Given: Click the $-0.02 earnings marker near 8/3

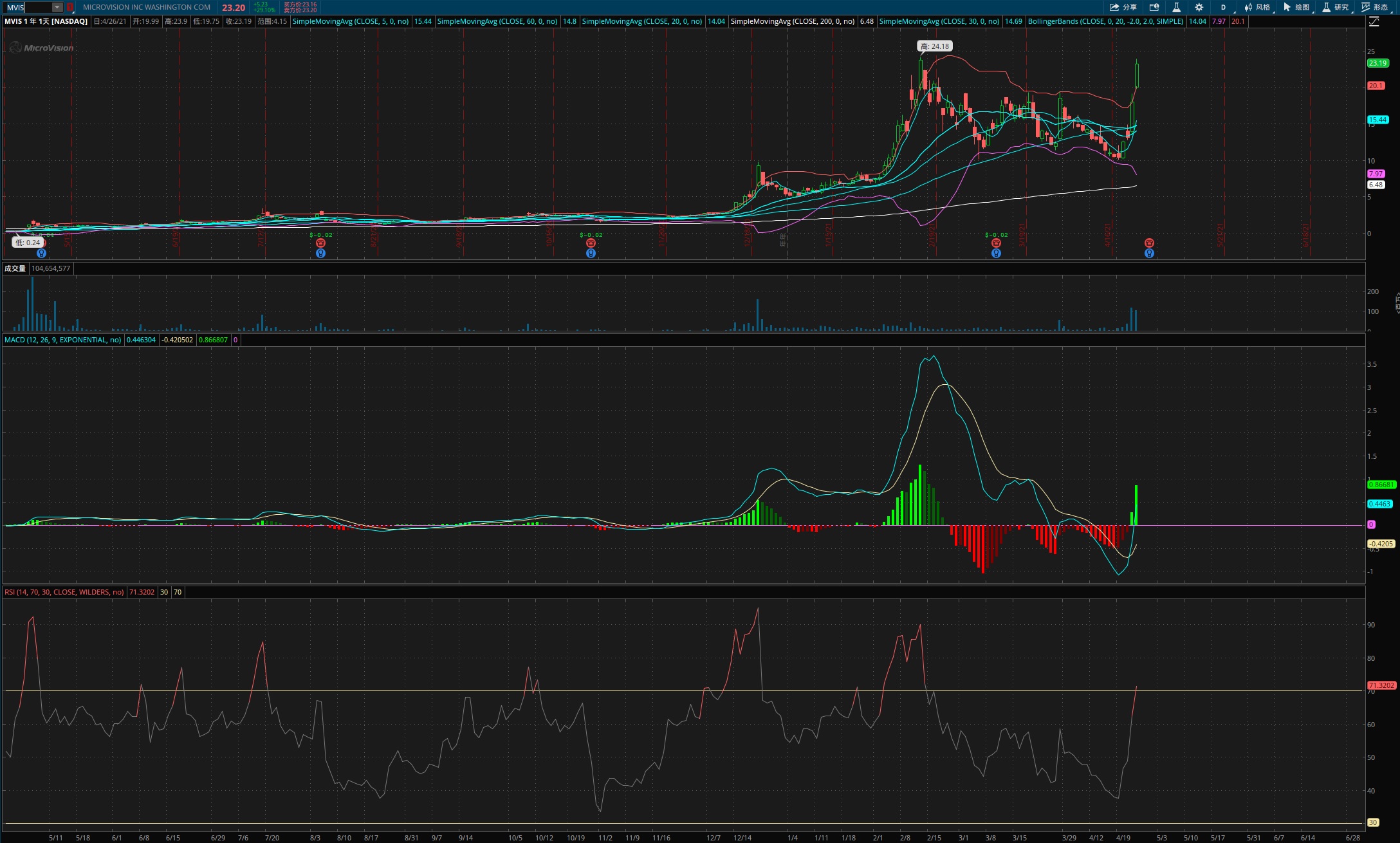Looking at the screenshot, I should coord(321,235).
